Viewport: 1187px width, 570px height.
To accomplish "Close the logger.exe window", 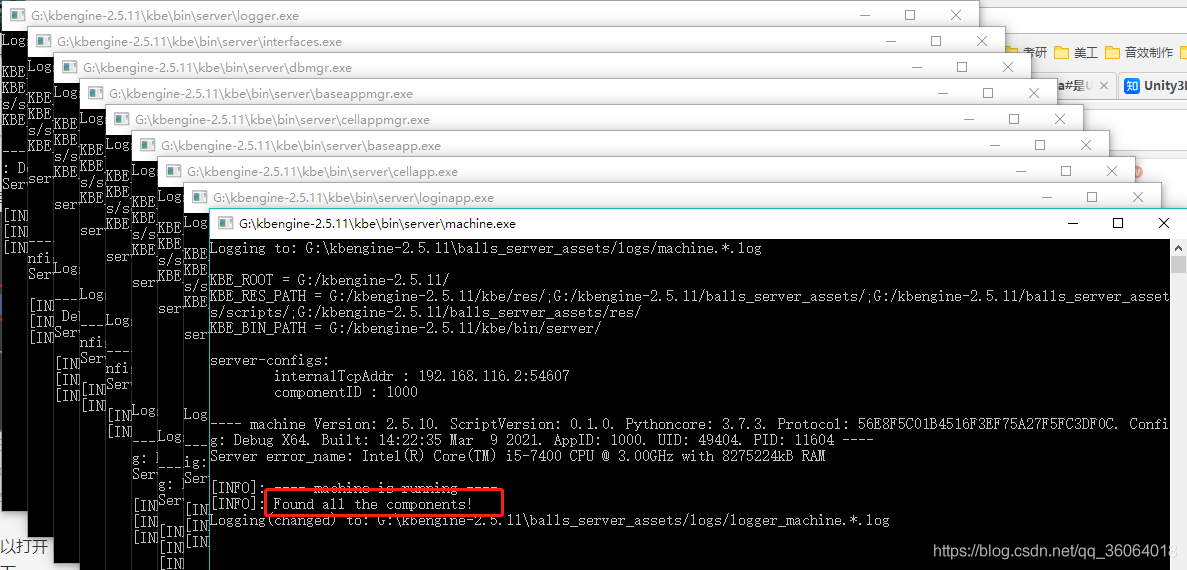I will point(956,15).
